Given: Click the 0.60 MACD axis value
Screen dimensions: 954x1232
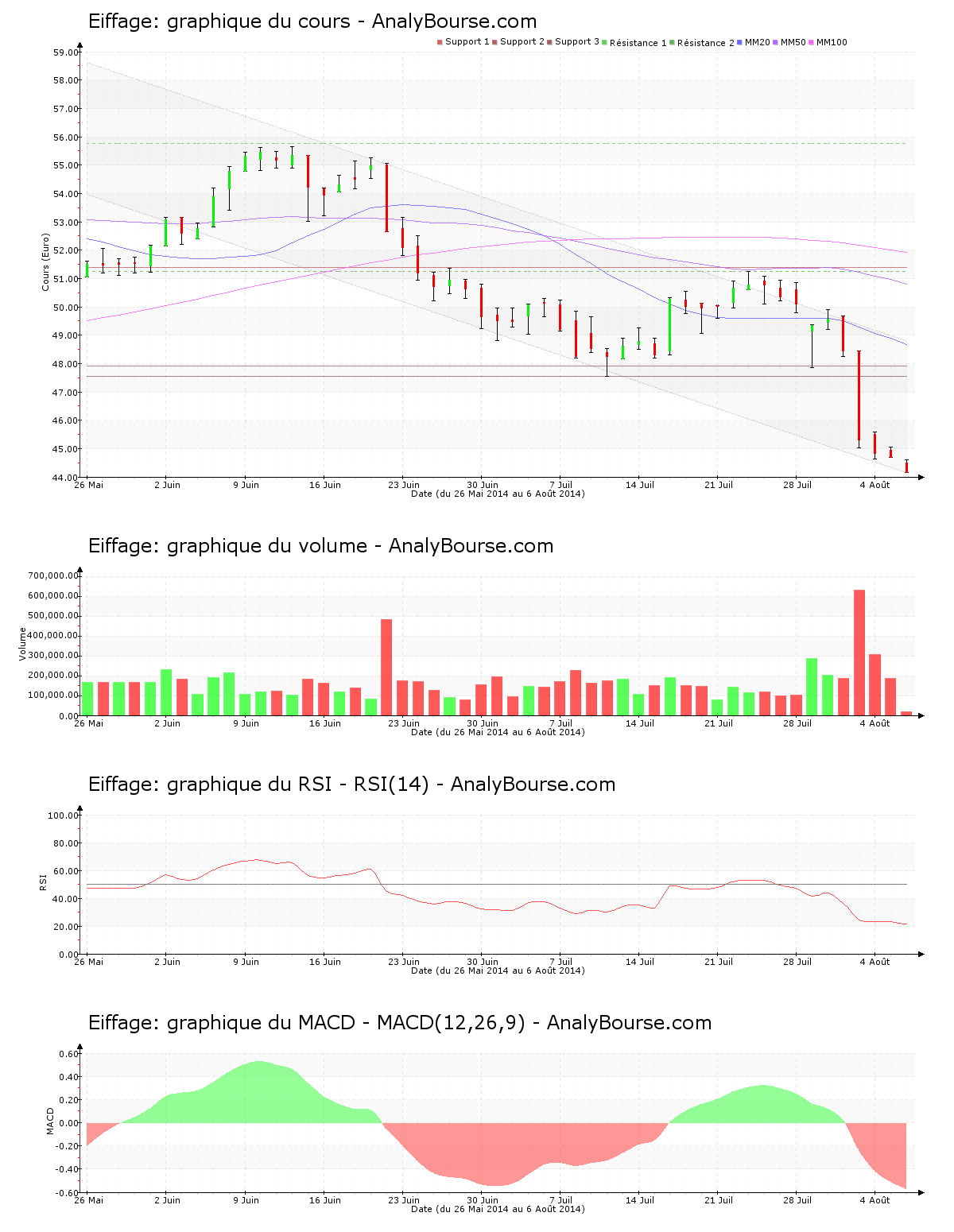Looking at the screenshot, I should coord(68,1054).
